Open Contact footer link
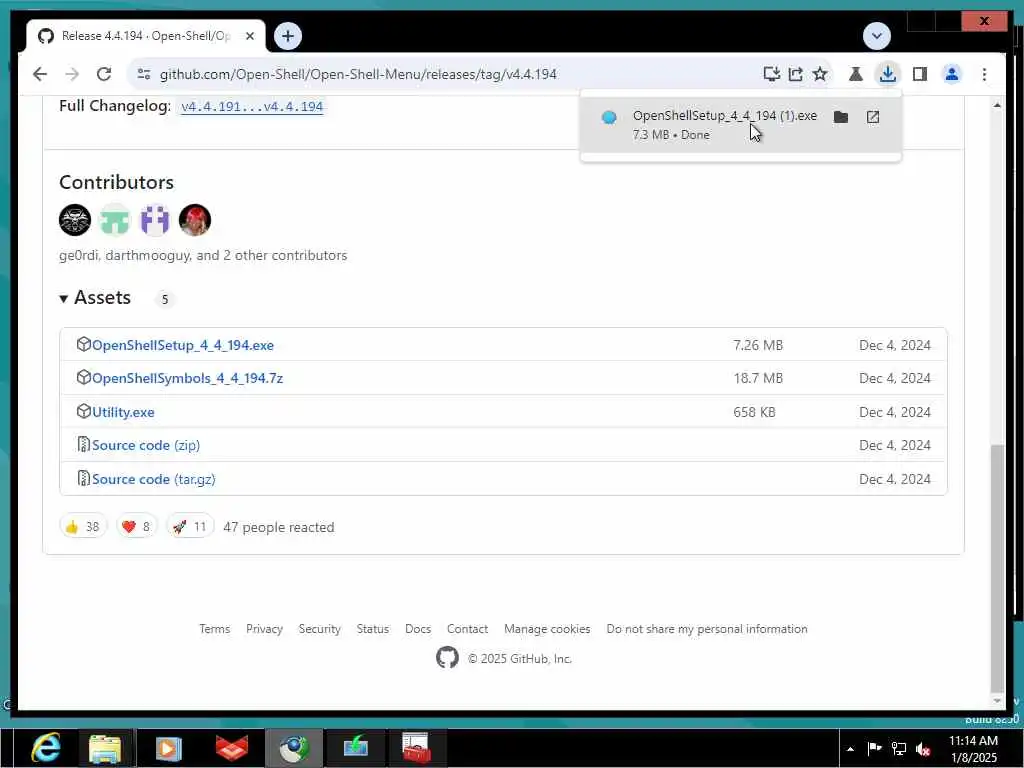This screenshot has width=1024, height=768. pos(468,629)
